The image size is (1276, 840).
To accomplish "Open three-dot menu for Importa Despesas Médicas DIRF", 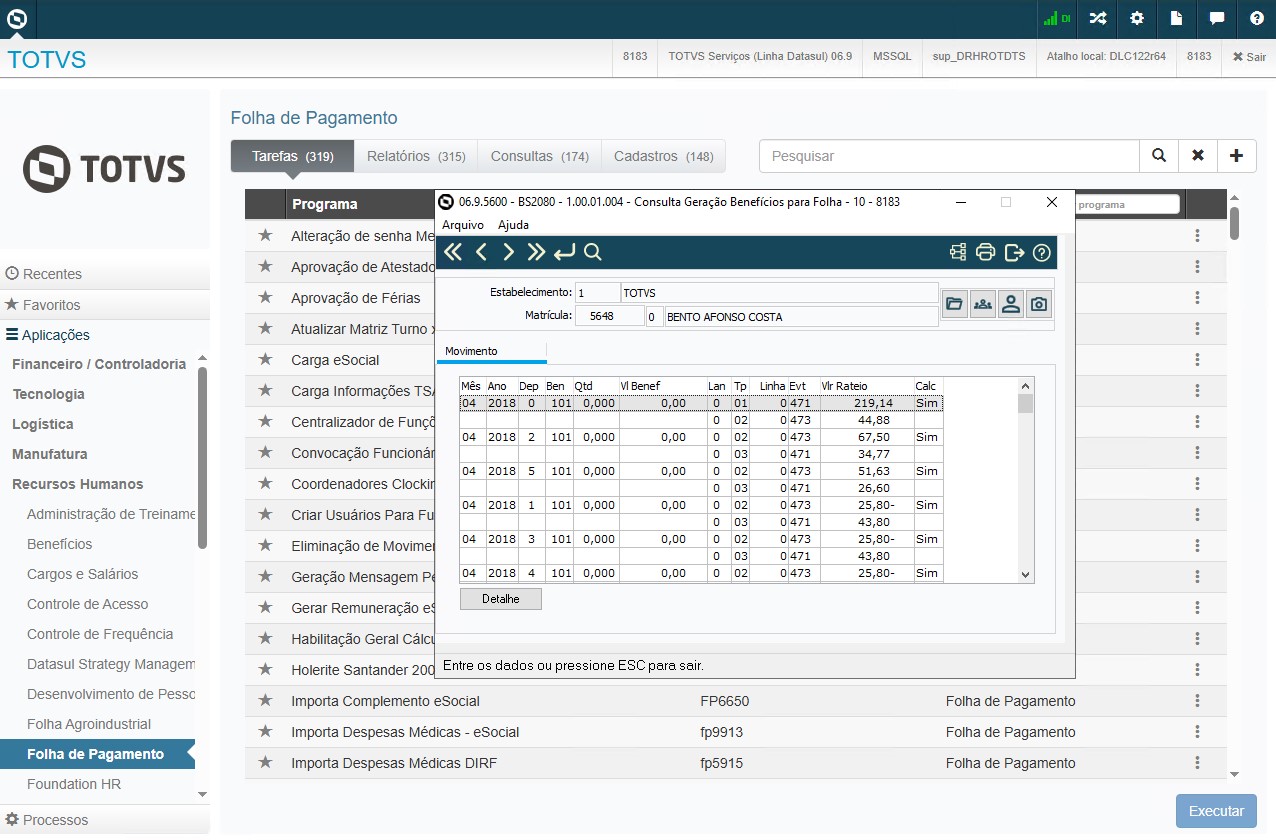I will [1196, 763].
